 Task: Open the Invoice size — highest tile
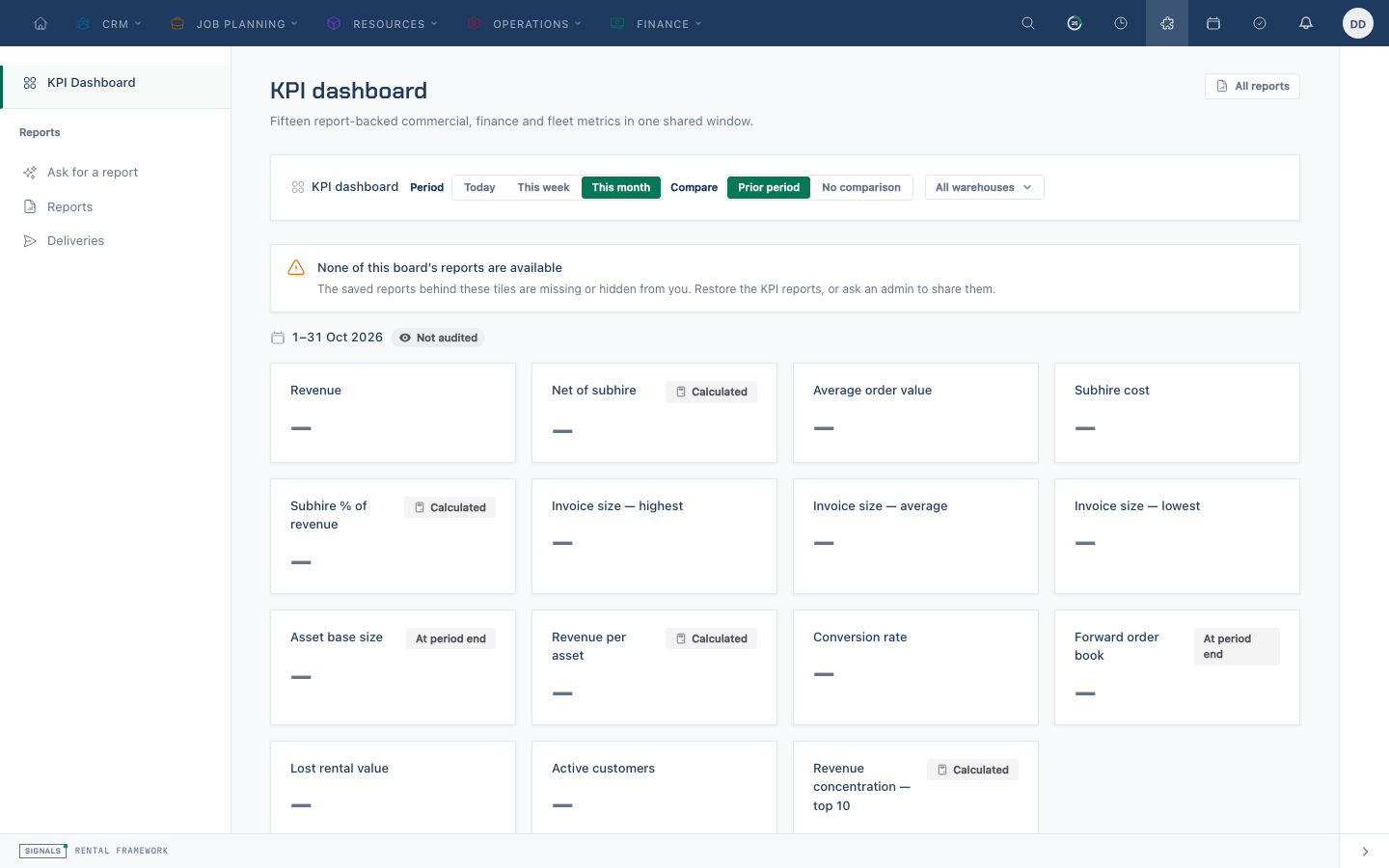pyautogui.click(x=654, y=536)
